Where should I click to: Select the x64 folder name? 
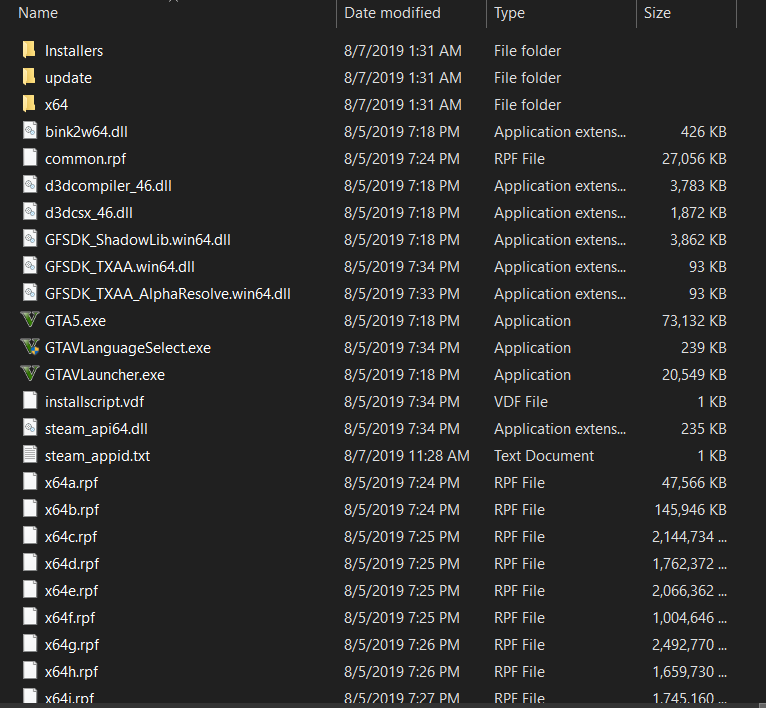(x=56, y=105)
